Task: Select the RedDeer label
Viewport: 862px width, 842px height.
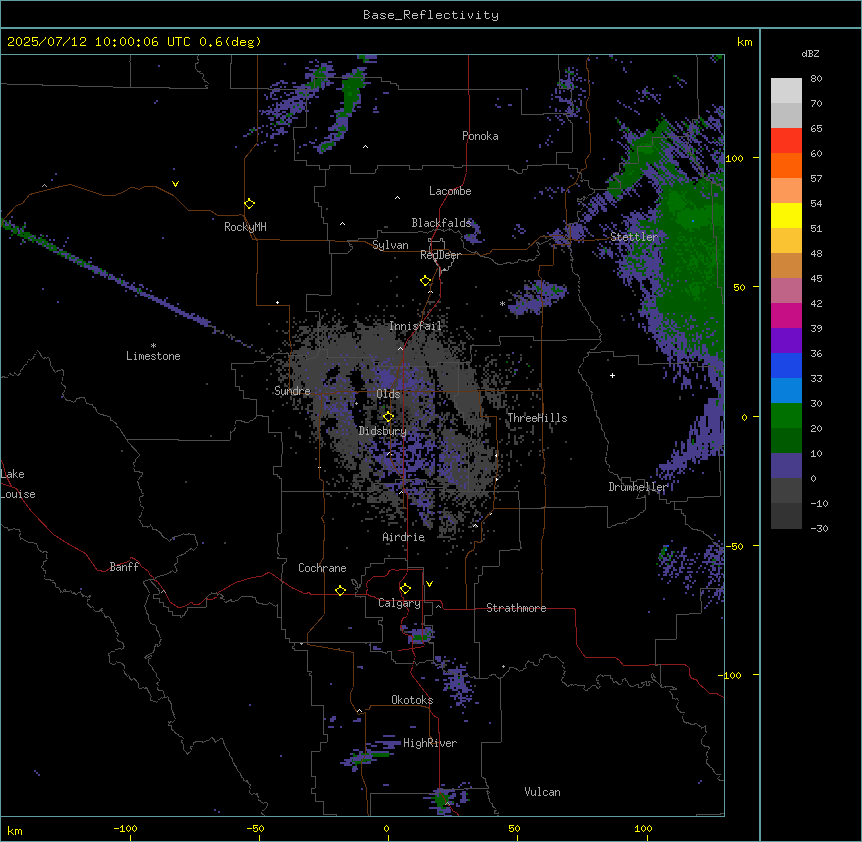Action: [x=440, y=255]
